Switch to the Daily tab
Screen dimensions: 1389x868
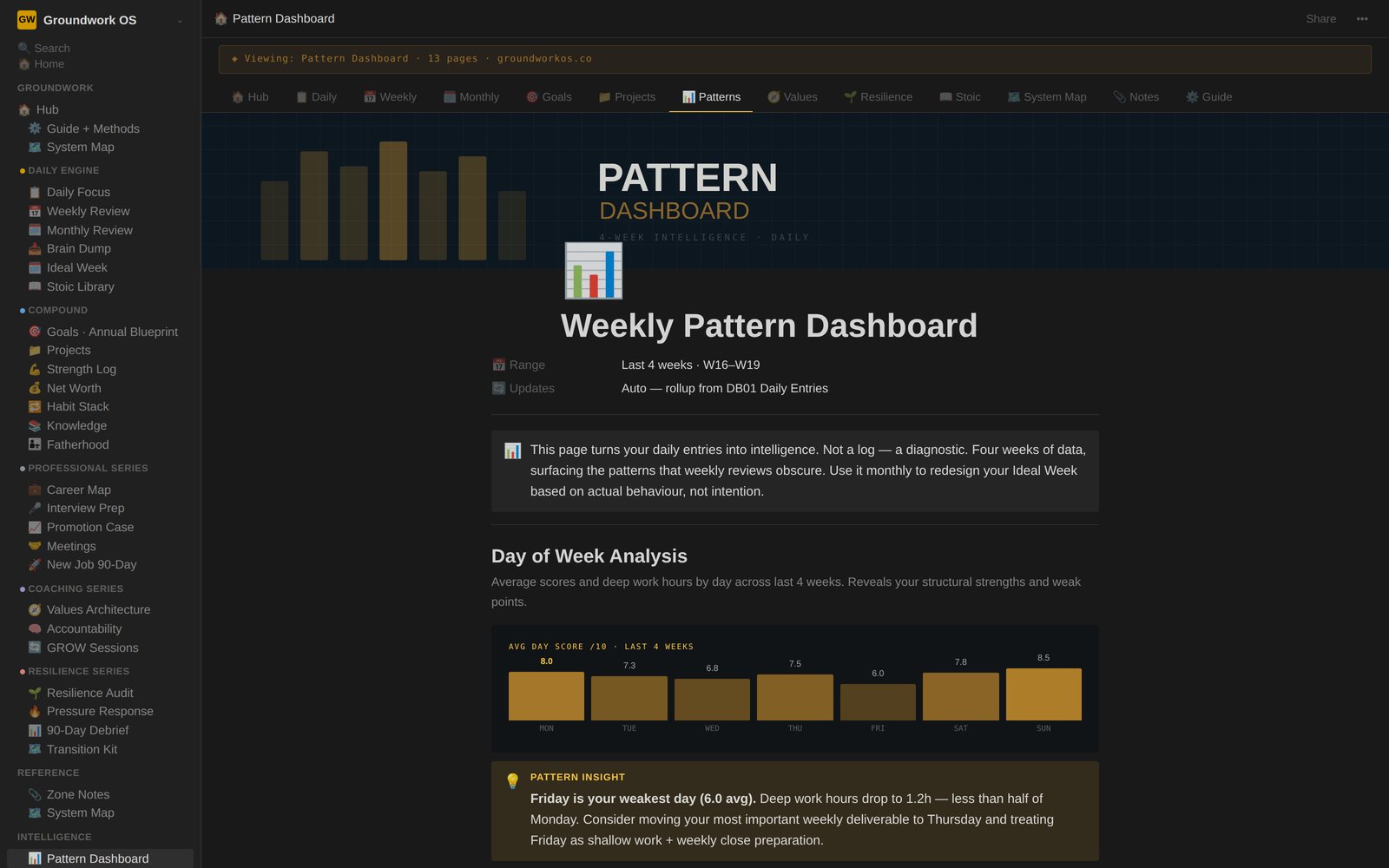click(x=316, y=97)
